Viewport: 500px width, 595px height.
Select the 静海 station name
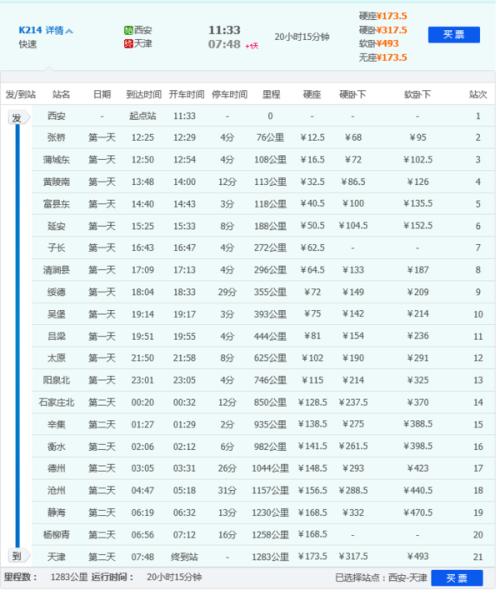pyautogui.click(x=57, y=513)
